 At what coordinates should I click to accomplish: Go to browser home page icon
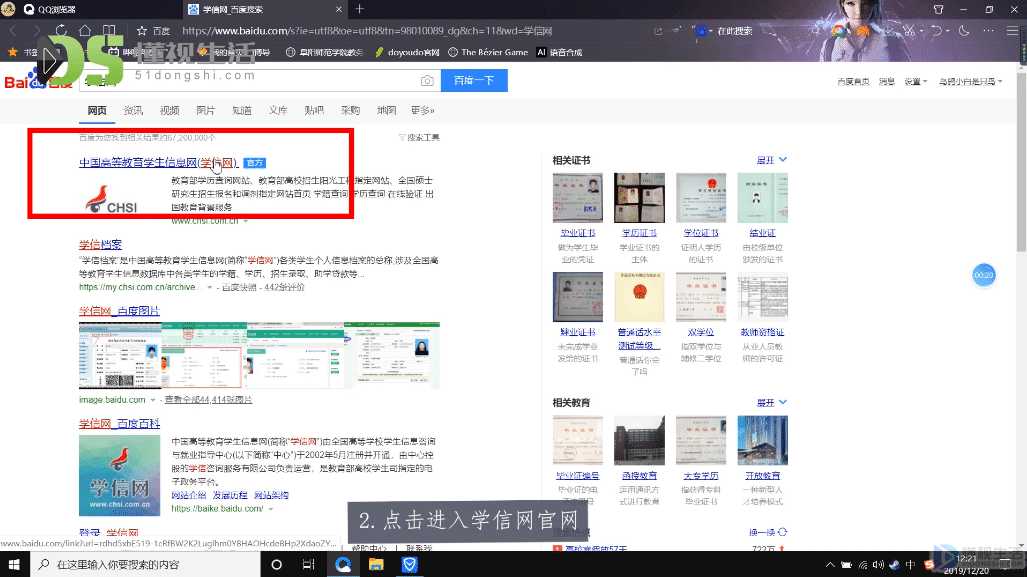pyautogui.click(x=85, y=30)
